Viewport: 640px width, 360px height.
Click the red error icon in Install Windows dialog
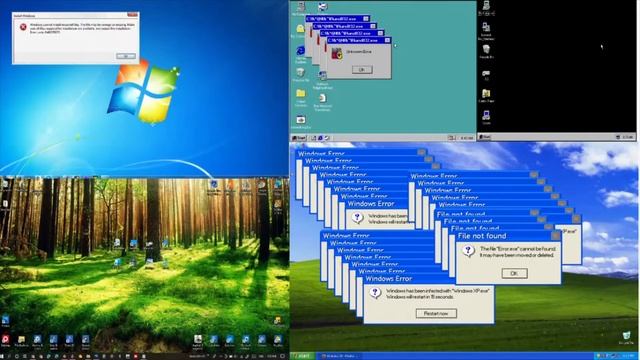click(x=23, y=27)
